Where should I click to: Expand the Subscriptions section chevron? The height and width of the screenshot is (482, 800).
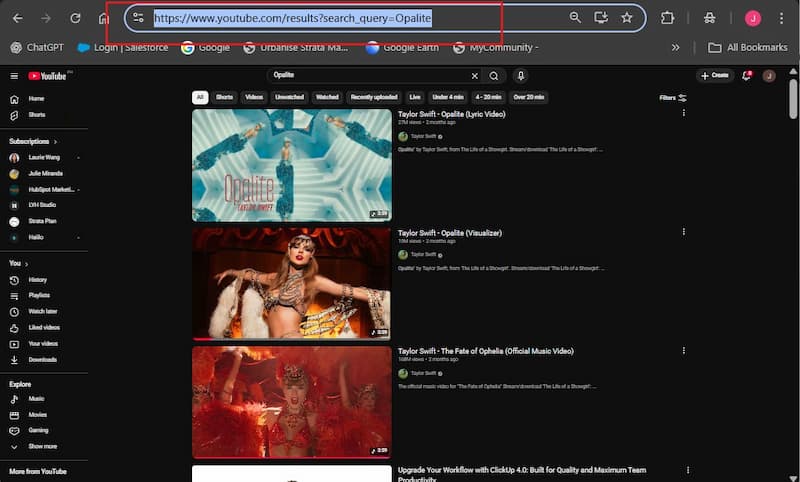coord(55,142)
